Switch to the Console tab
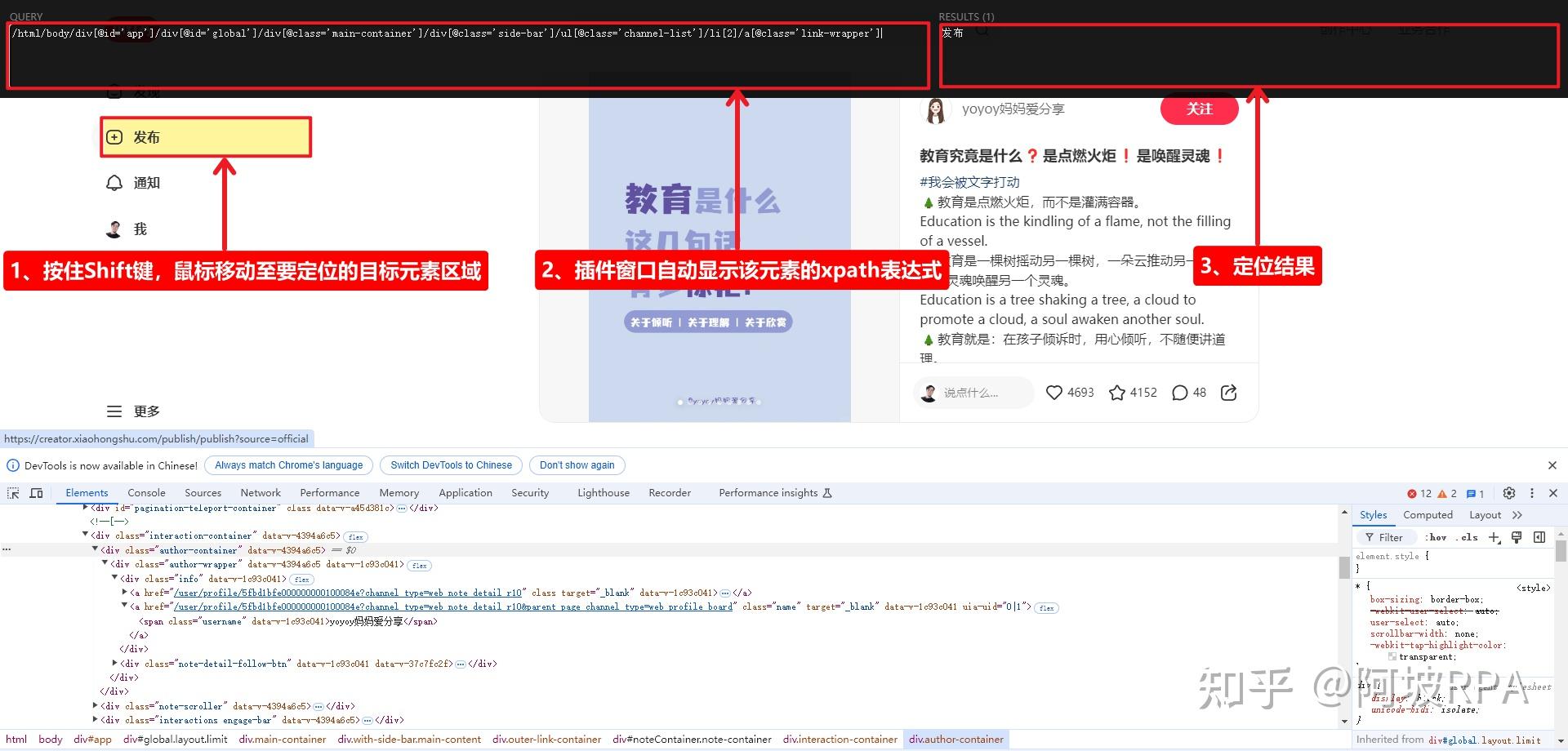This screenshot has width=1568, height=751. pos(146,492)
